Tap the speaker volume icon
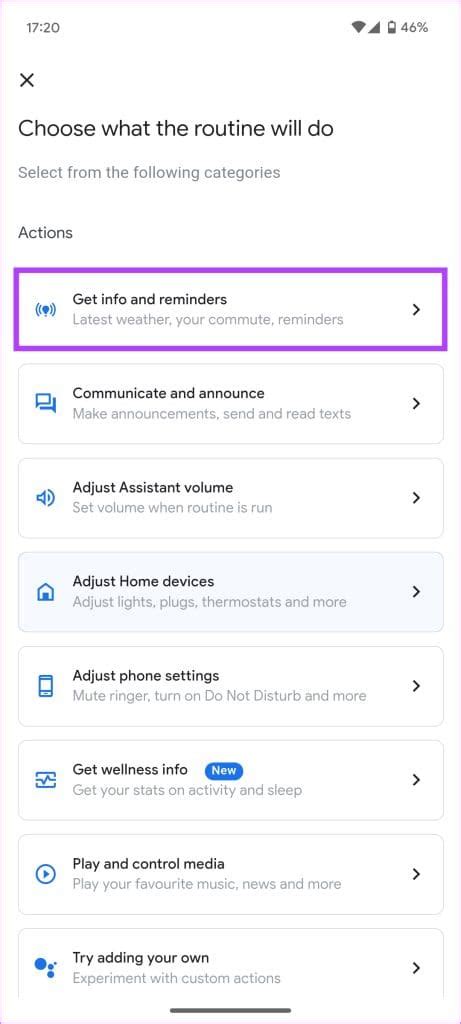This screenshot has height=1024, width=461. click(45, 498)
